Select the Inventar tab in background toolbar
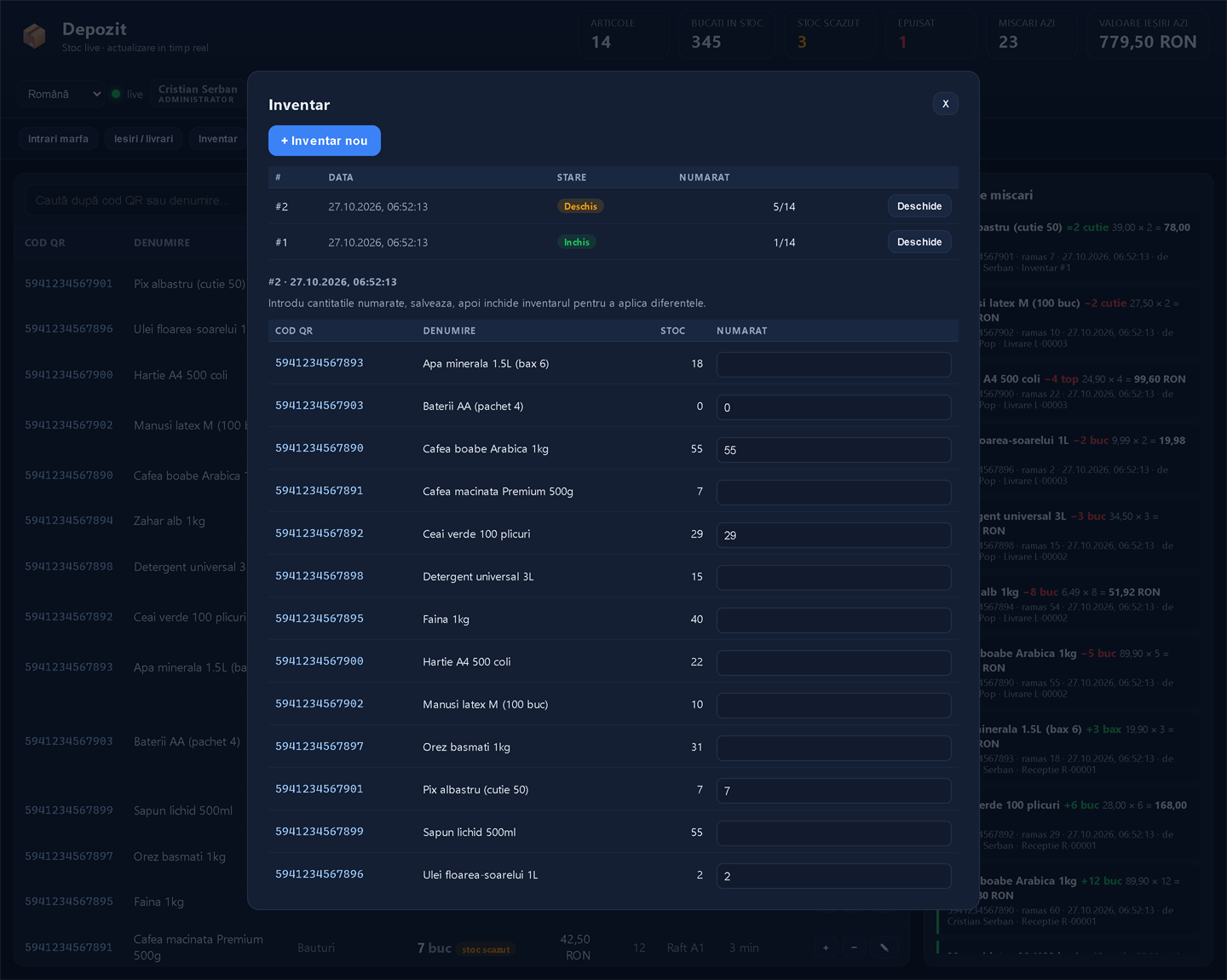The height and width of the screenshot is (980, 1227). (217, 139)
